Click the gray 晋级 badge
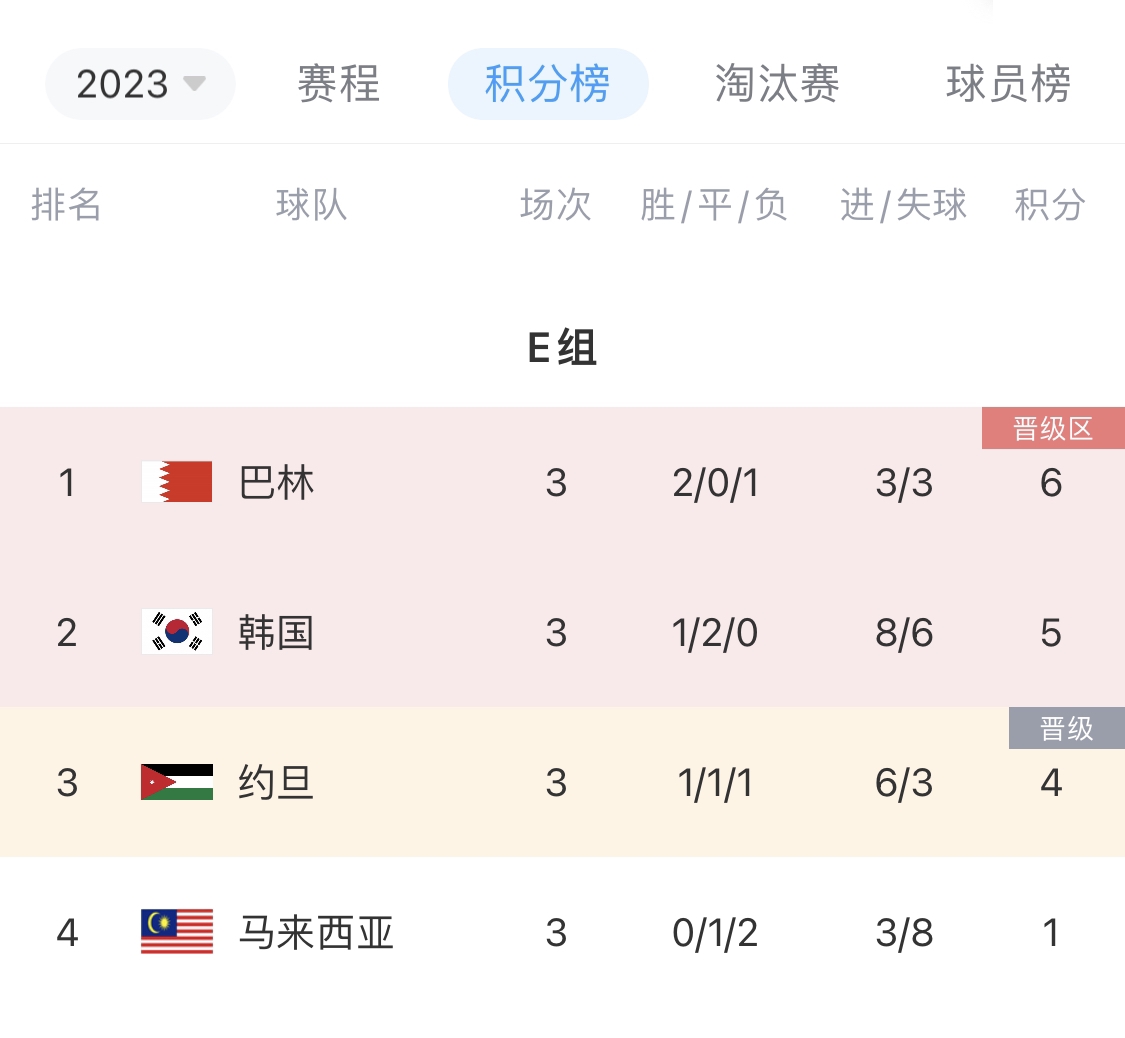1125x1038 pixels. (x=1067, y=728)
